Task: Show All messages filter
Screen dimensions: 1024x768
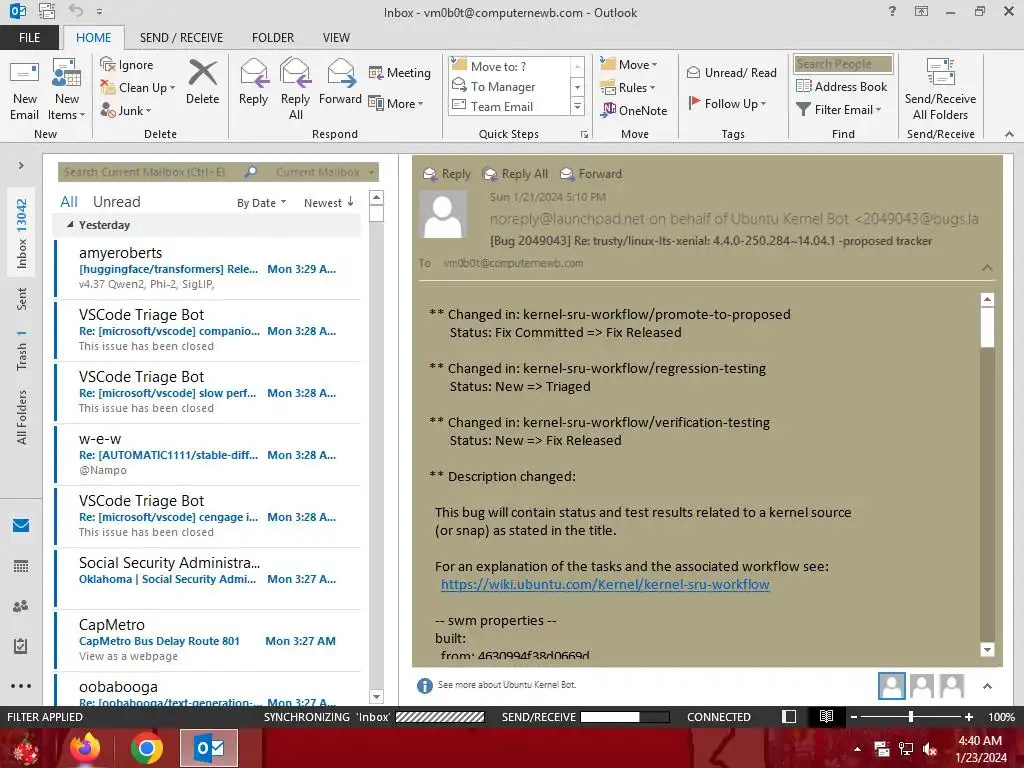Action: tap(69, 202)
